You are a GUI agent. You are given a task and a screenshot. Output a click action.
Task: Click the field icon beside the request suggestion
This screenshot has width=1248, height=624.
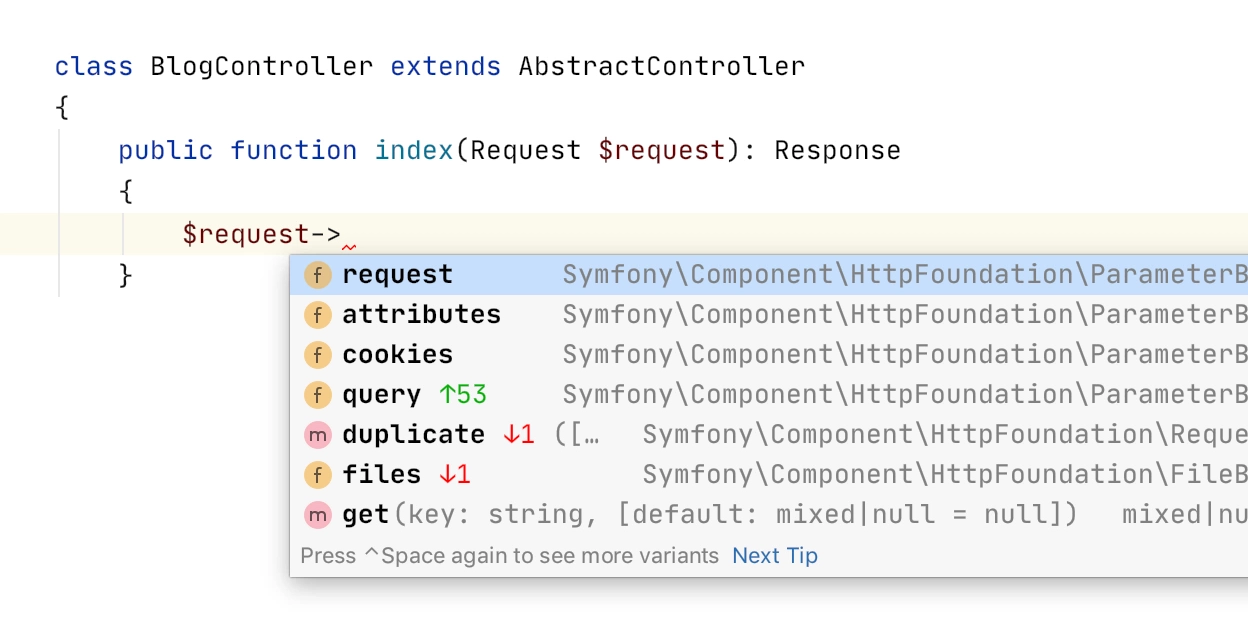tap(317, 275)
